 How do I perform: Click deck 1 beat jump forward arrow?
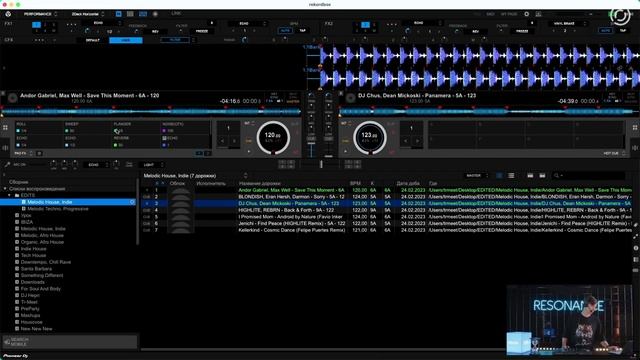(x=234, y=141)
